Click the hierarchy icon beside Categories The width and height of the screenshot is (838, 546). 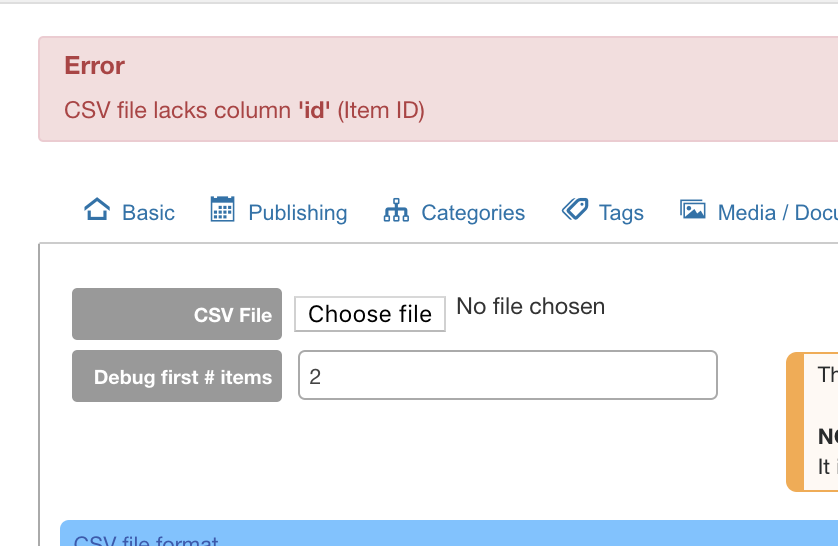tap(396, 210)
